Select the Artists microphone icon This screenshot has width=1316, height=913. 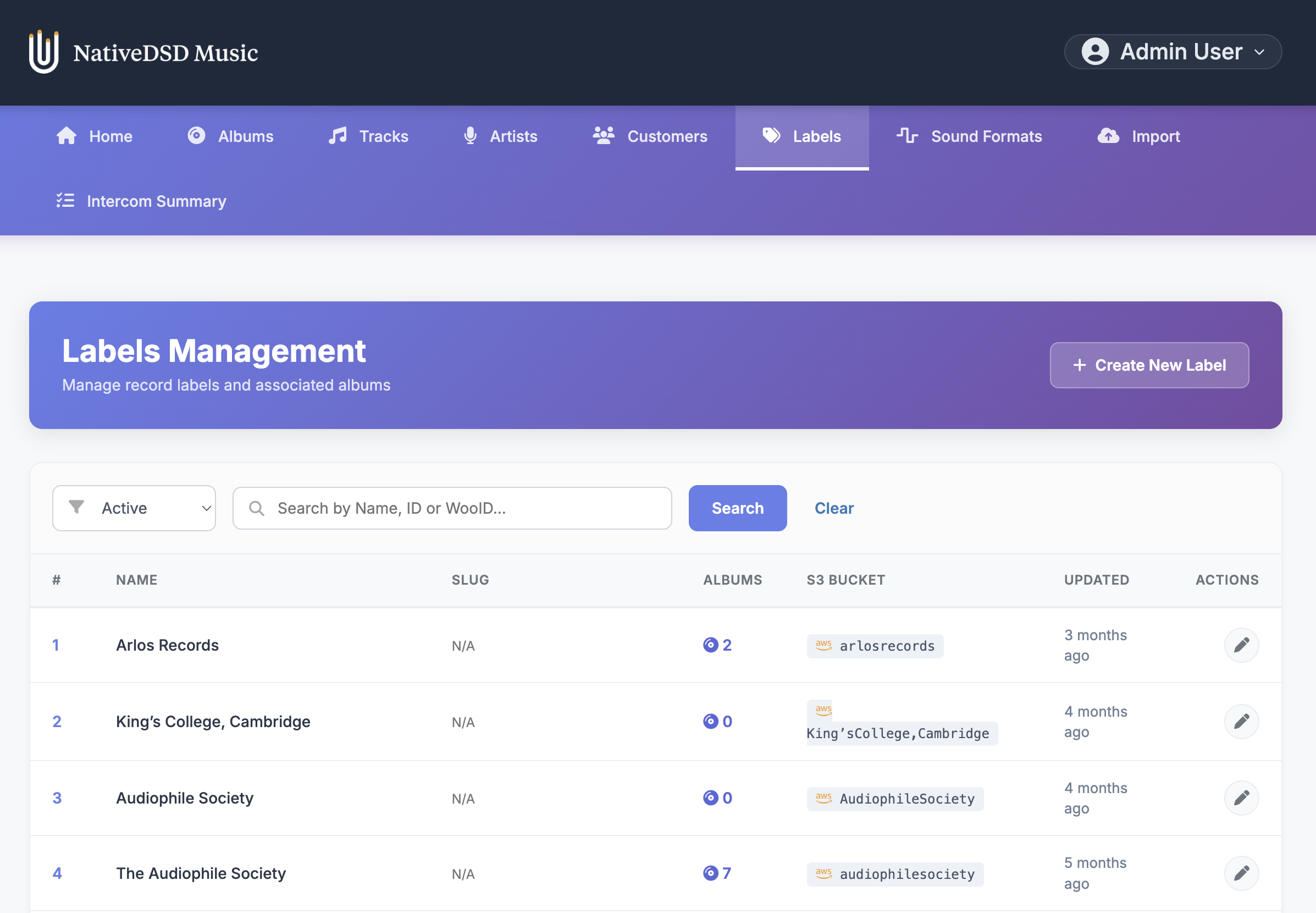tap(470, 136)
